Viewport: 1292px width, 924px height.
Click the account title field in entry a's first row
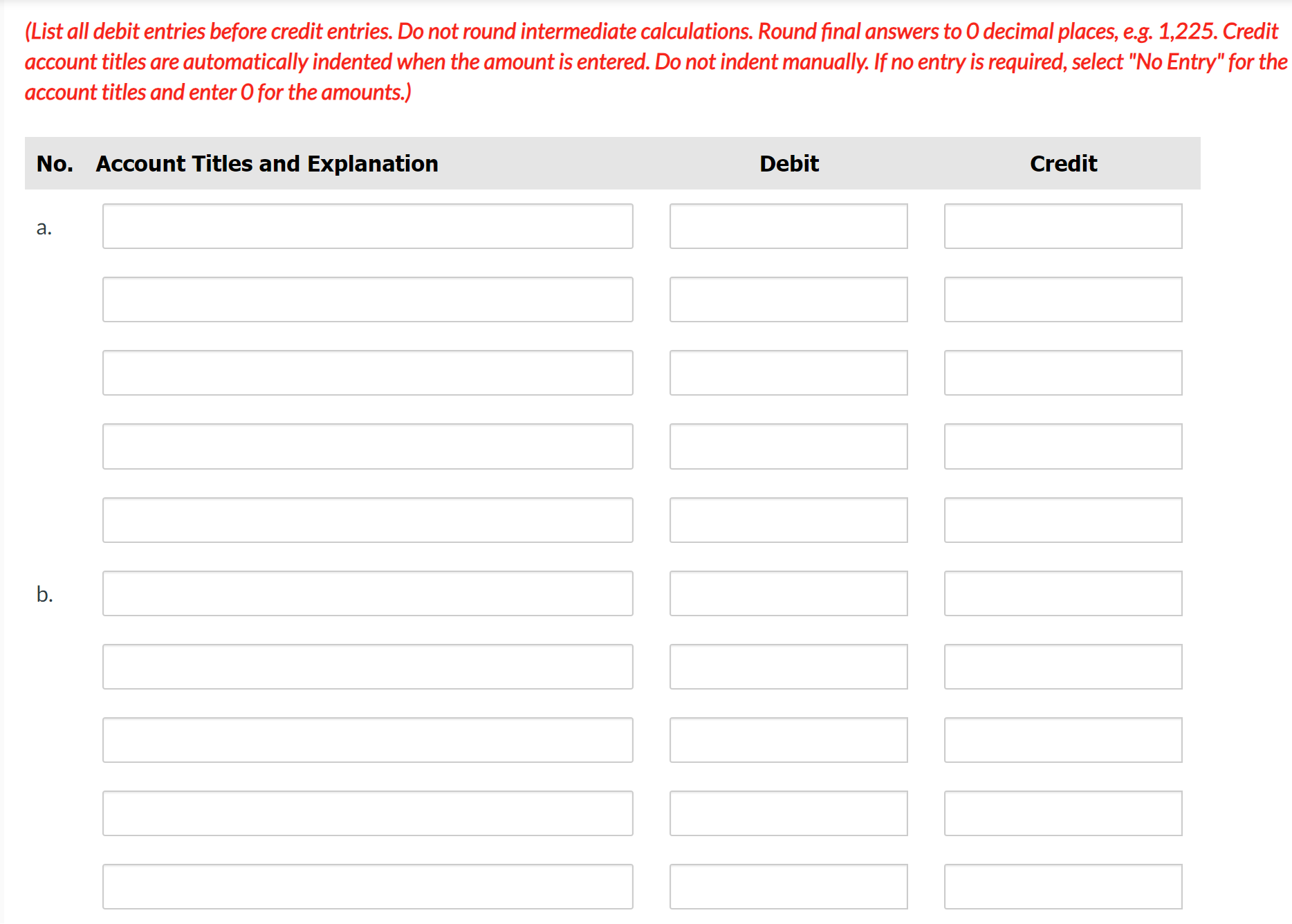pos(367,226)
